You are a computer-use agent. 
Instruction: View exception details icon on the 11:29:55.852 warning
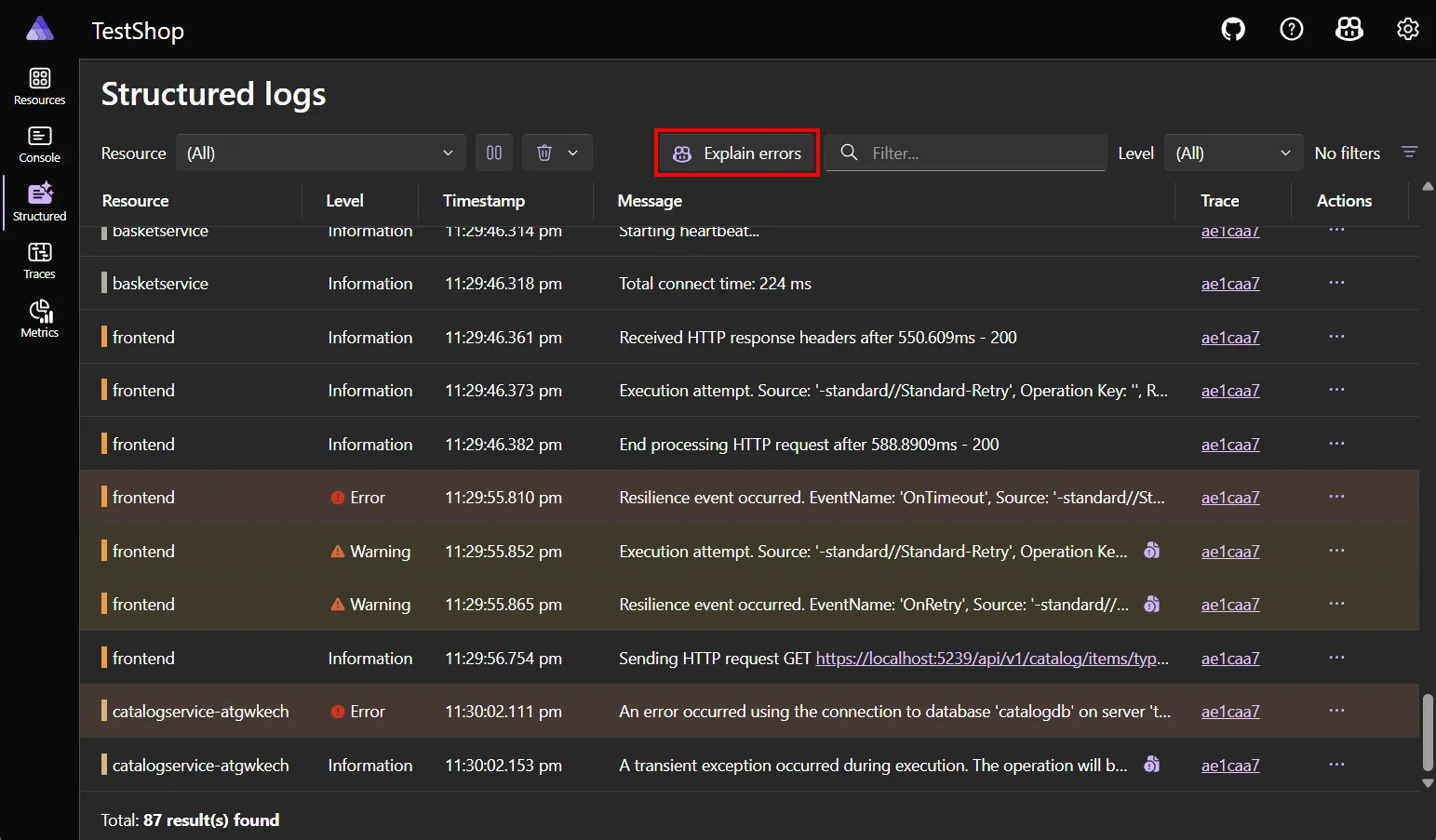click(1151, 551)
